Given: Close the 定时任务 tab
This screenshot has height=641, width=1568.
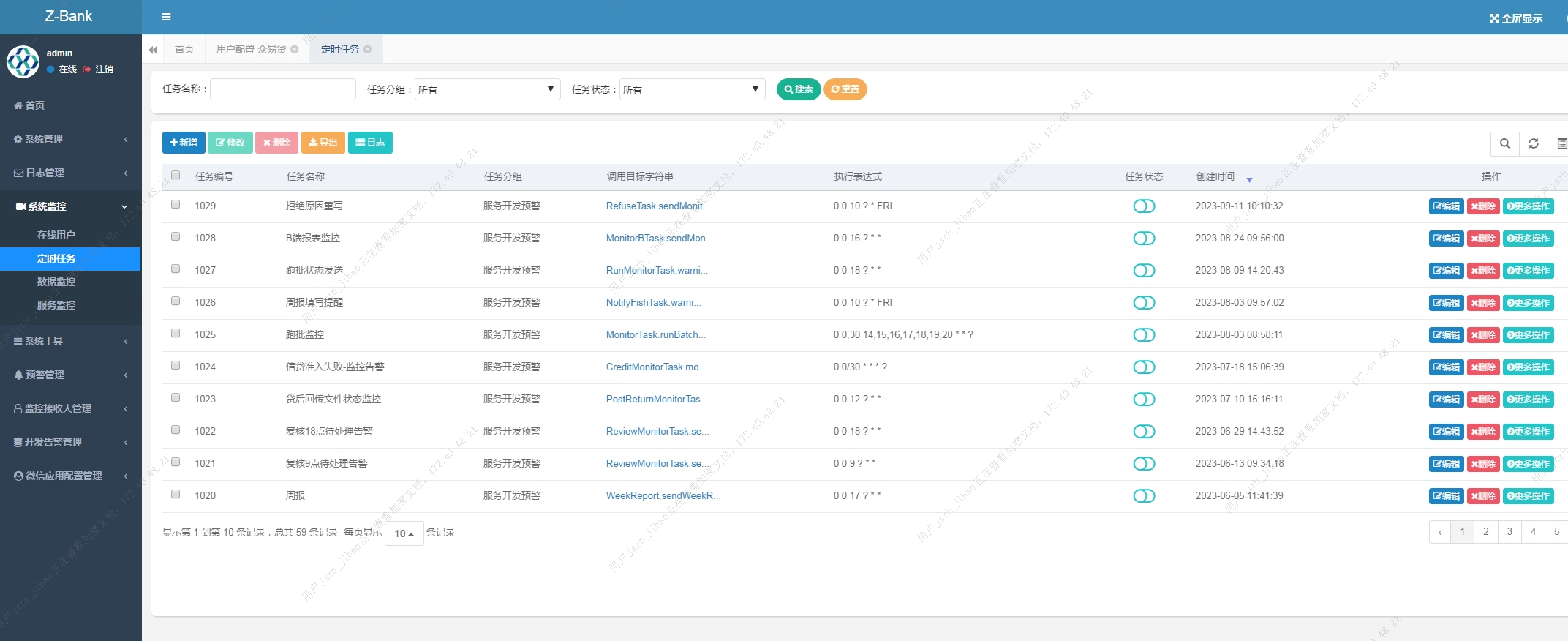Looking at the screenshot, I should [368, 49].
